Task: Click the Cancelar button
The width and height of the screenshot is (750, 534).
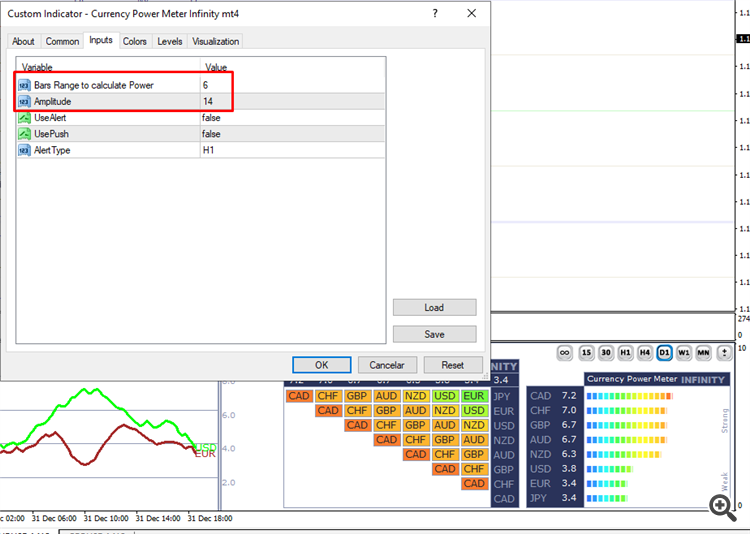Action: pyautogui.click(x=387, y=365)
